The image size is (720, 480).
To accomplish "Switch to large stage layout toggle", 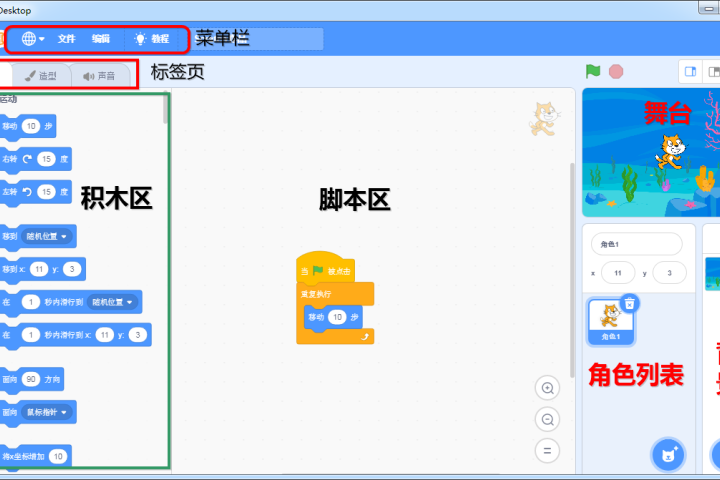I will pyautogui.click(x=713, y=72).
